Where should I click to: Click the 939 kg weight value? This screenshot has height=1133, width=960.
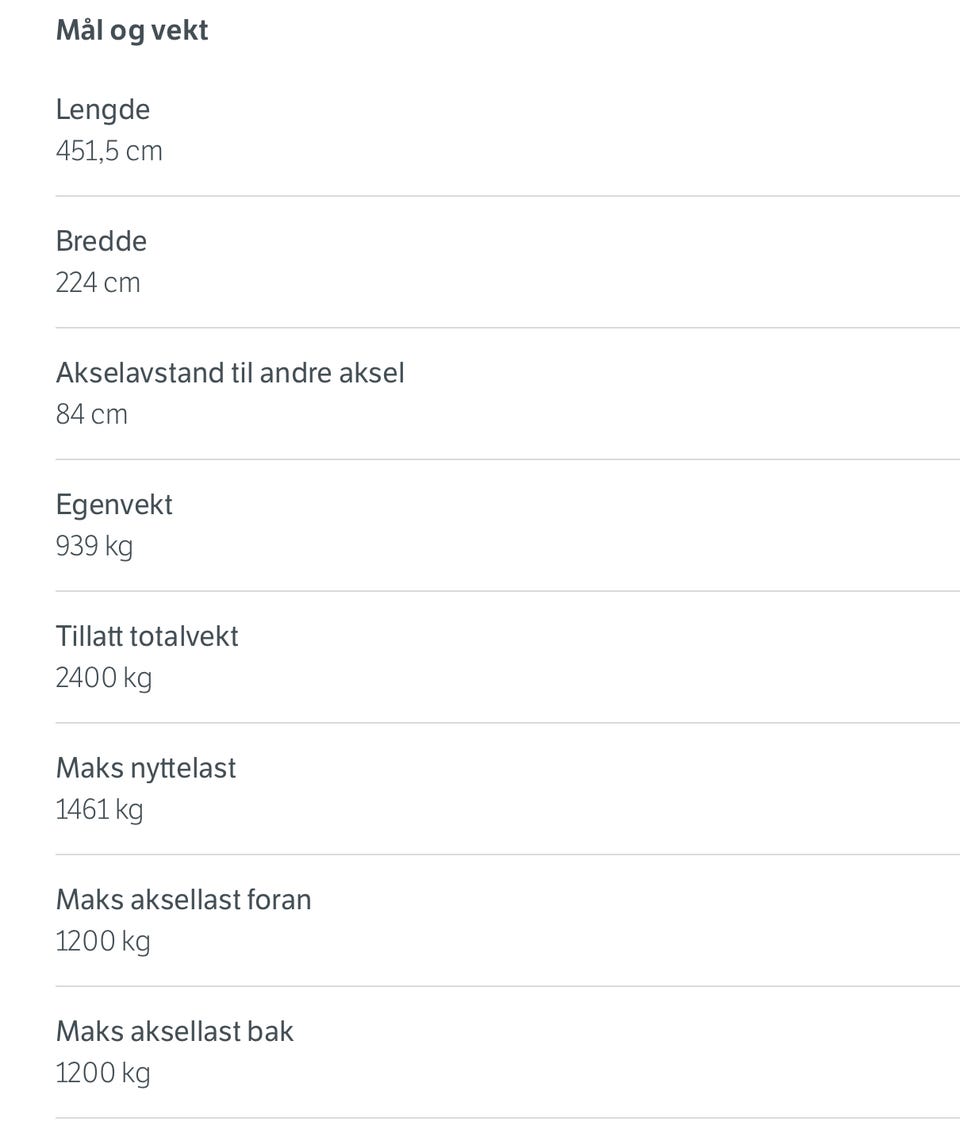[x=94, y=547]
